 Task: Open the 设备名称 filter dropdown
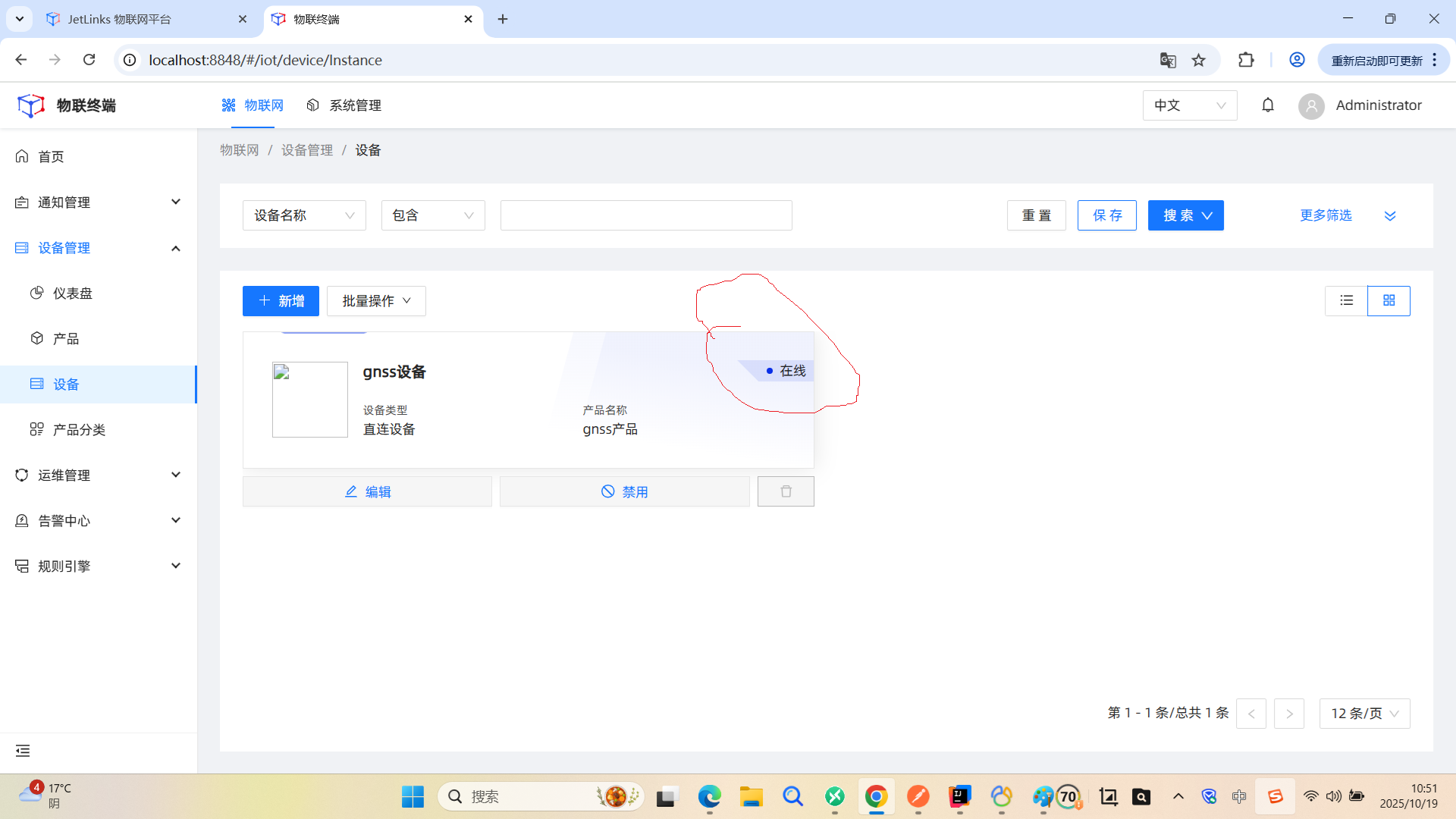click(x=303, y=215)
